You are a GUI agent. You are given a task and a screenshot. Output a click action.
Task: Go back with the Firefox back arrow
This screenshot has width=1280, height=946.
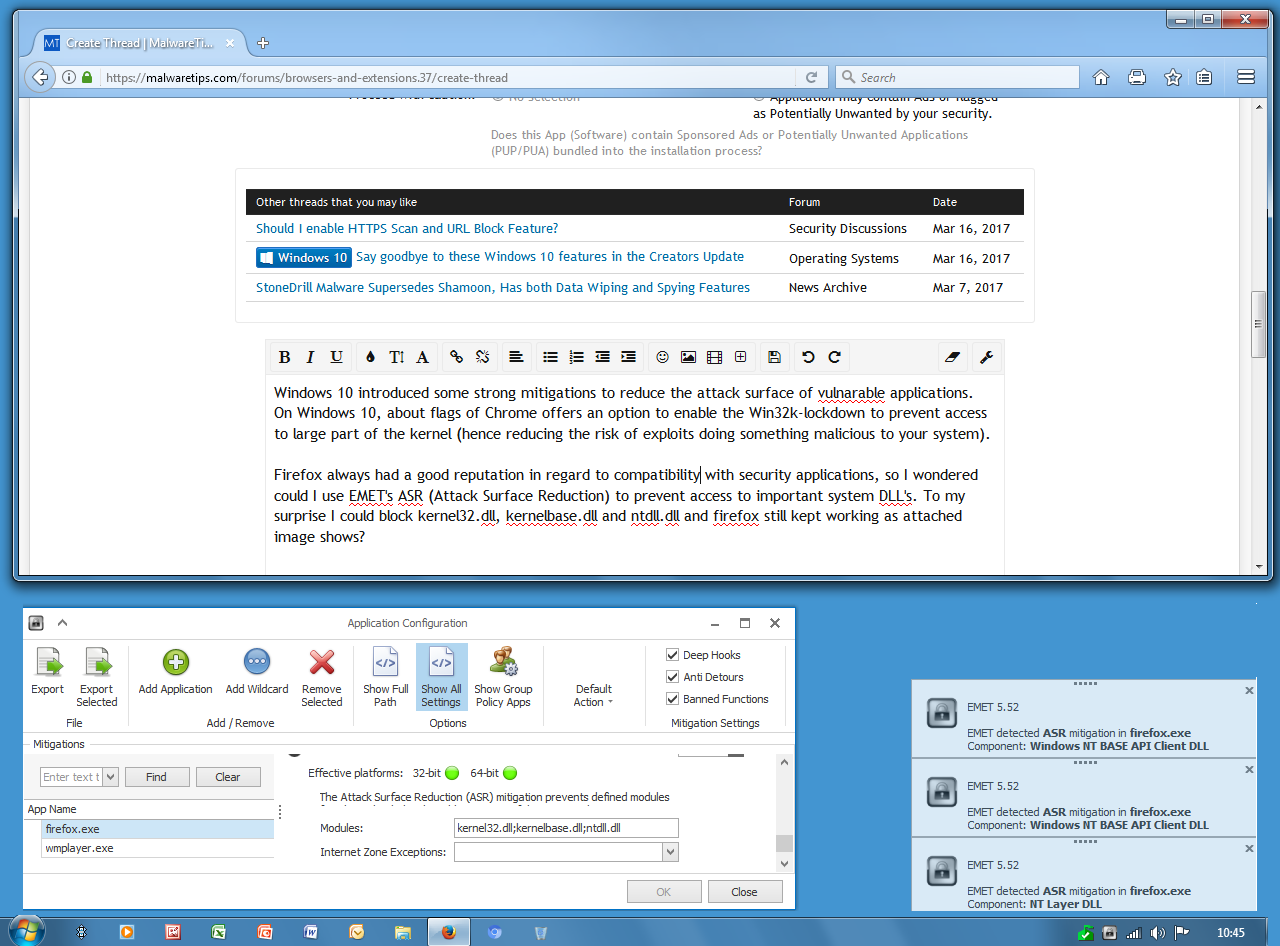pos(40,77)
